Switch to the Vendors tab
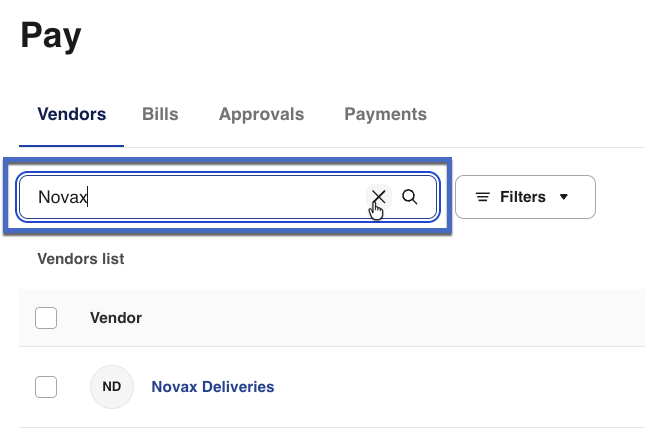Viewport: 645px width, 445px height. (x=72, y=114)
